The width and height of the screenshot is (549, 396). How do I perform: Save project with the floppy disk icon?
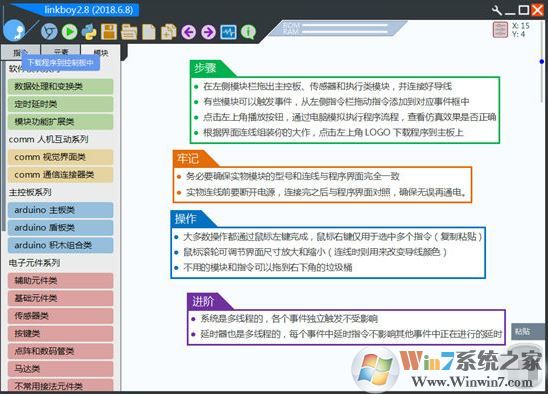point(109,32)
